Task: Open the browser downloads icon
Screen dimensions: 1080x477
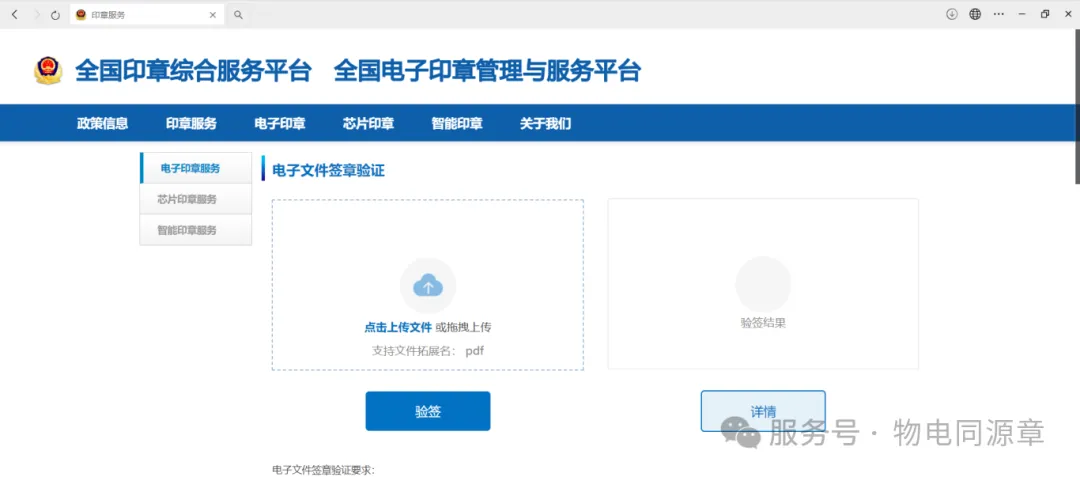Action: point(952,14)
